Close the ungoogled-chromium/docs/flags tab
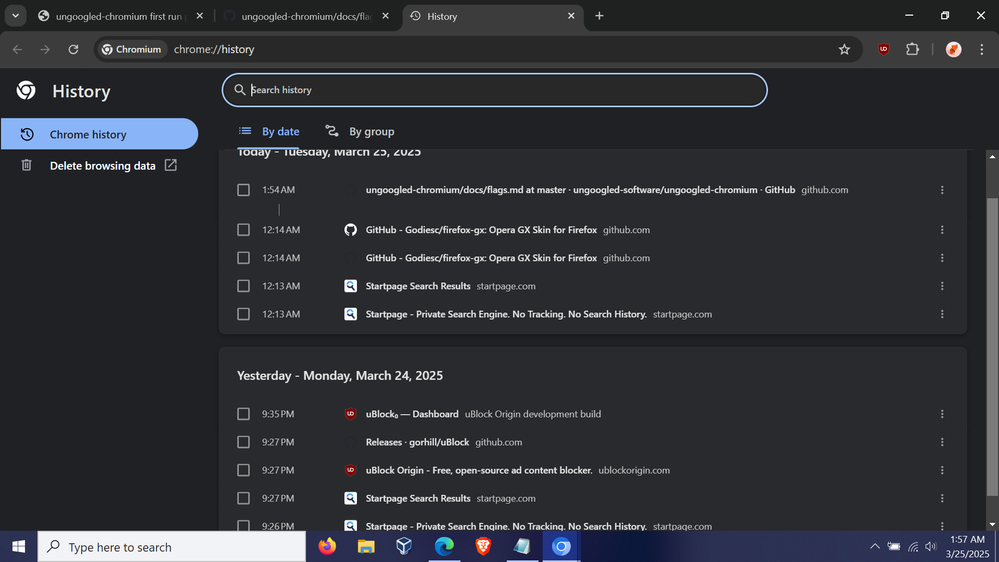 click(385, 16)
